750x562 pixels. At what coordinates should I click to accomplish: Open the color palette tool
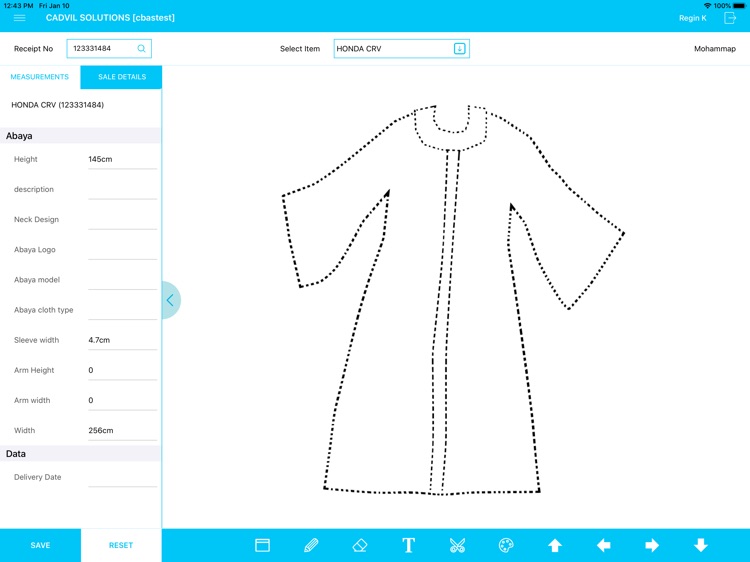[506, 545]
